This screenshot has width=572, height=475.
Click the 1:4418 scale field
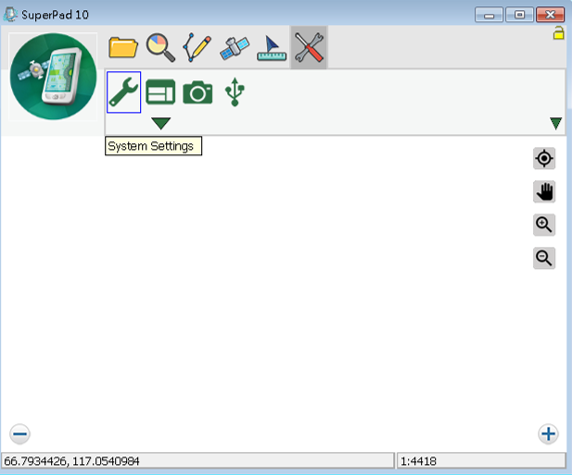pos(481,461)
